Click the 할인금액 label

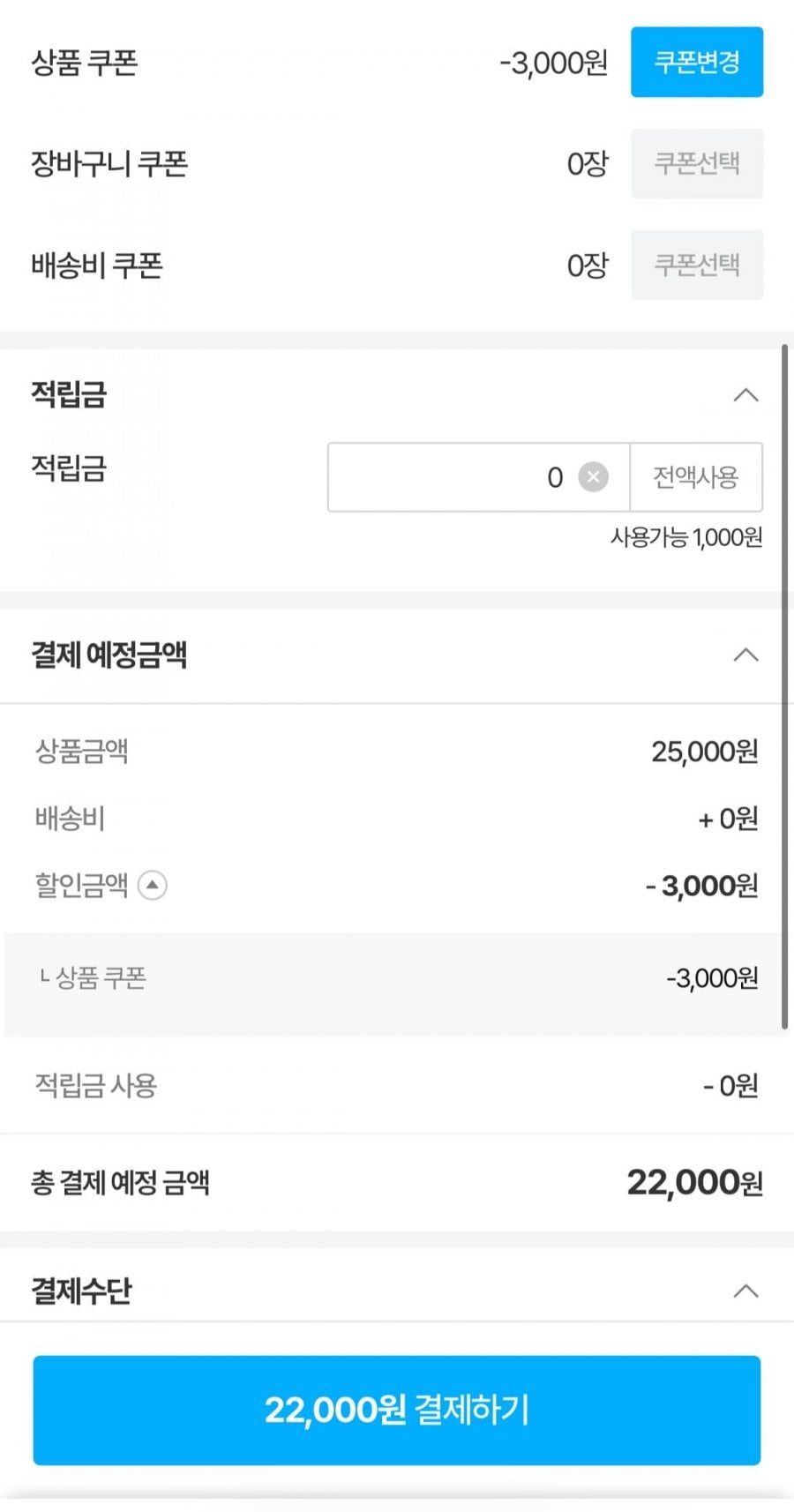82,885
